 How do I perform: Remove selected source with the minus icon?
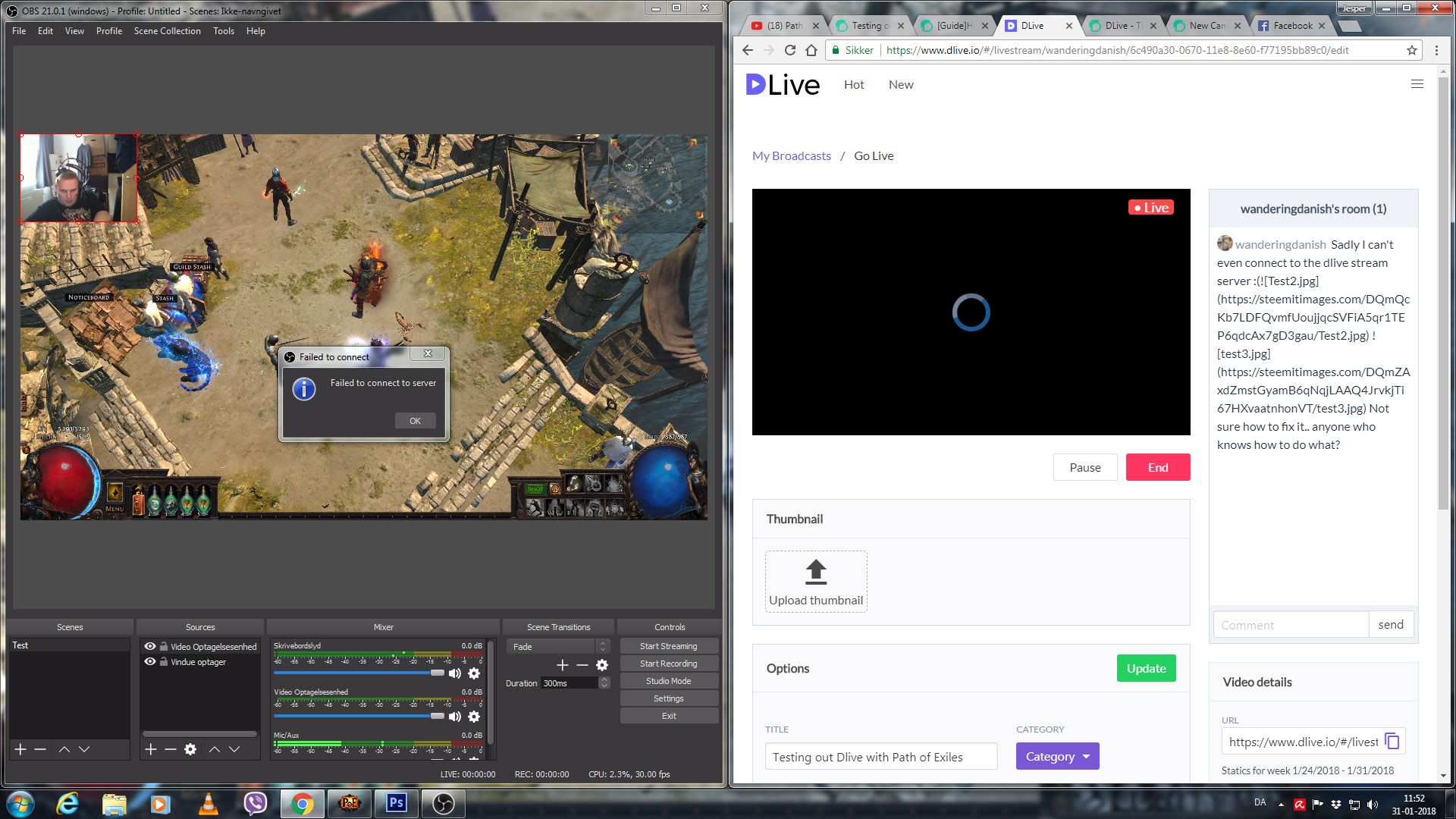pos(171,749)
